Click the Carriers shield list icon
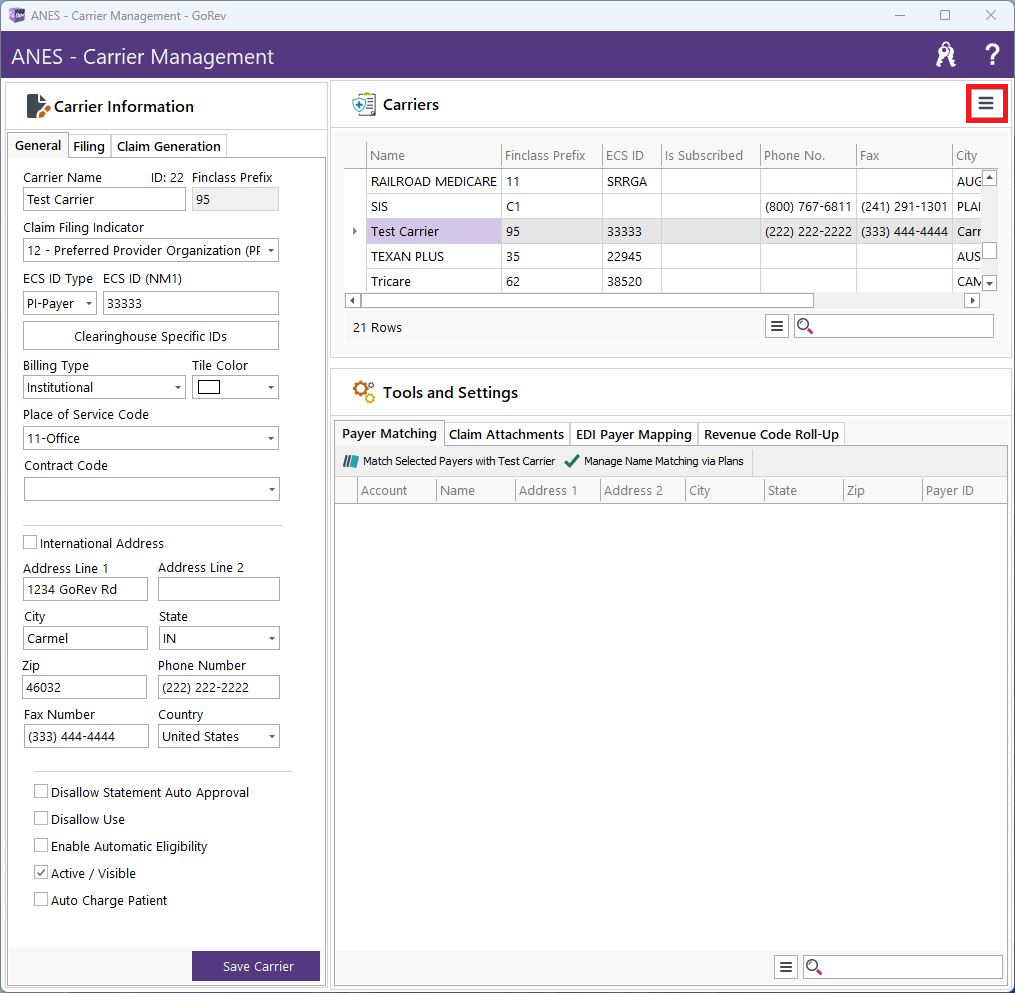 coord(364,104)
